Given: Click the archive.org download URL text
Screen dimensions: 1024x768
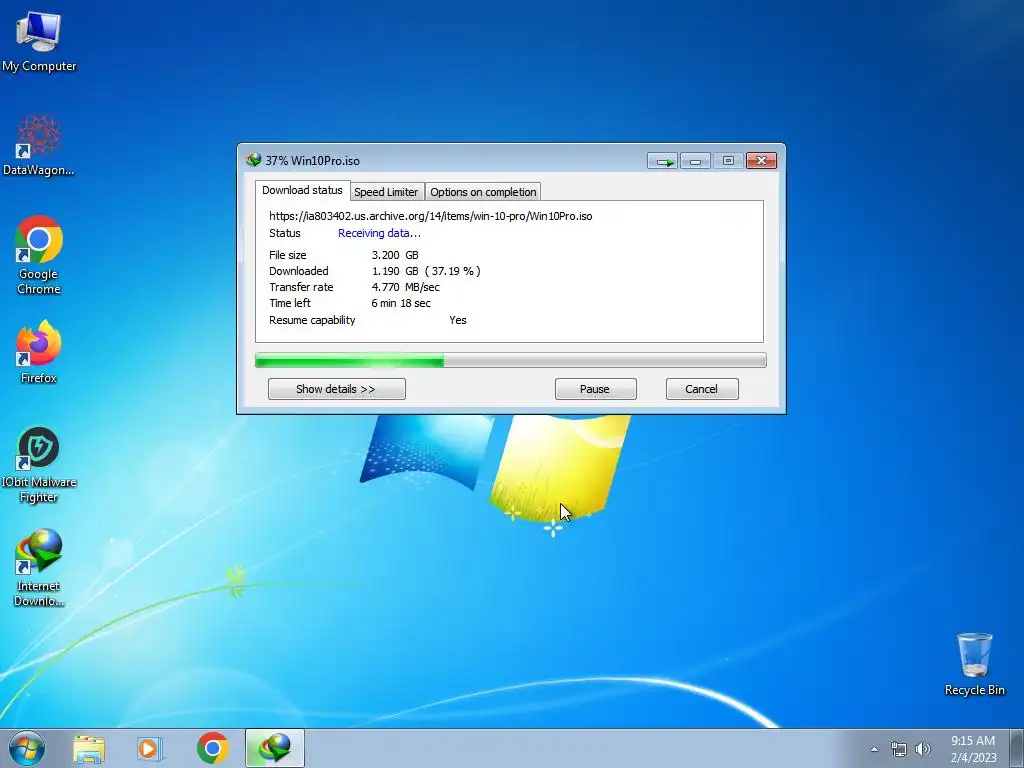Looking at the screenshot, I should 430,216.
